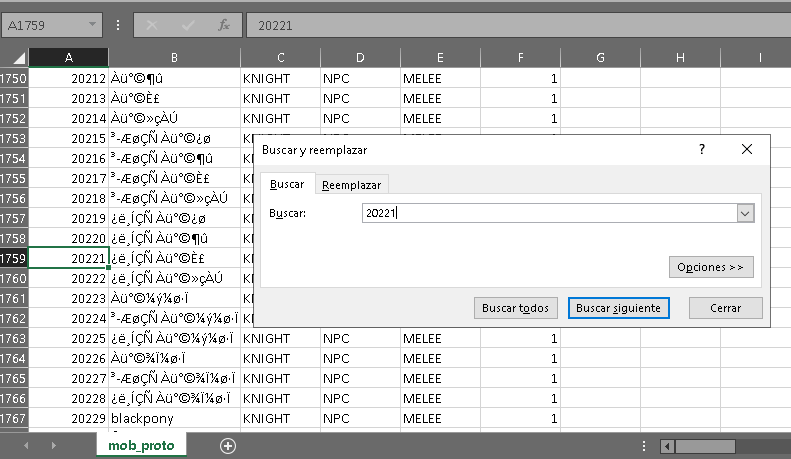Click KNIGHT cell in row 1750

click(x=280, y=79)
